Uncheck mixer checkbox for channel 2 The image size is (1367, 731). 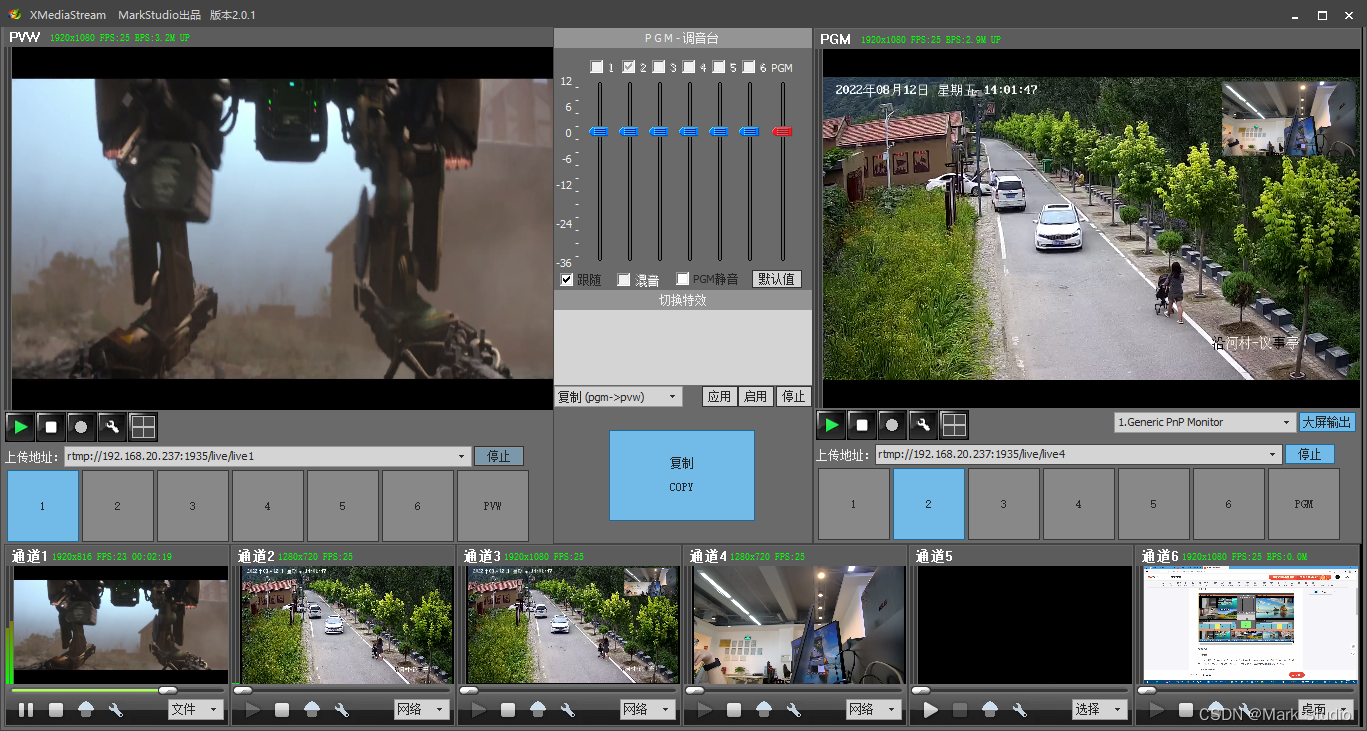629,67
